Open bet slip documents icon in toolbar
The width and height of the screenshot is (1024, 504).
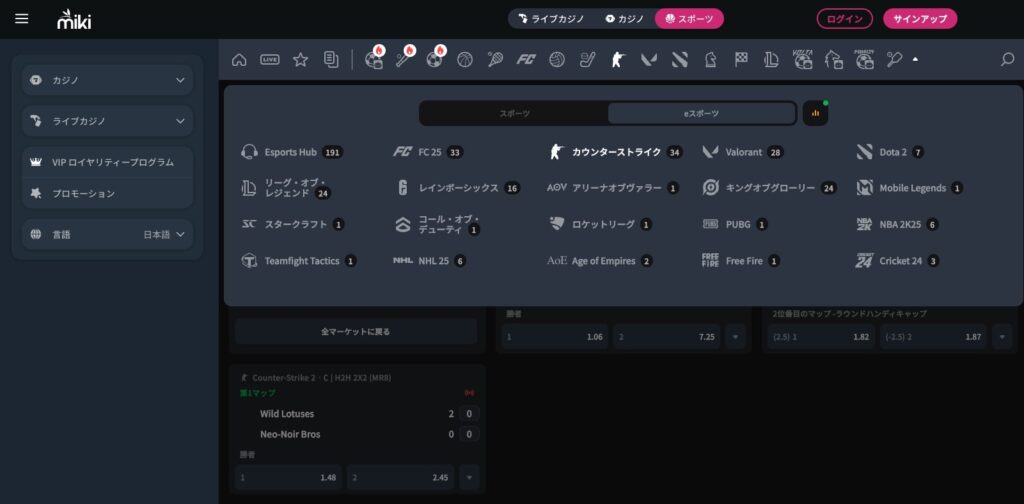(331, 59)
